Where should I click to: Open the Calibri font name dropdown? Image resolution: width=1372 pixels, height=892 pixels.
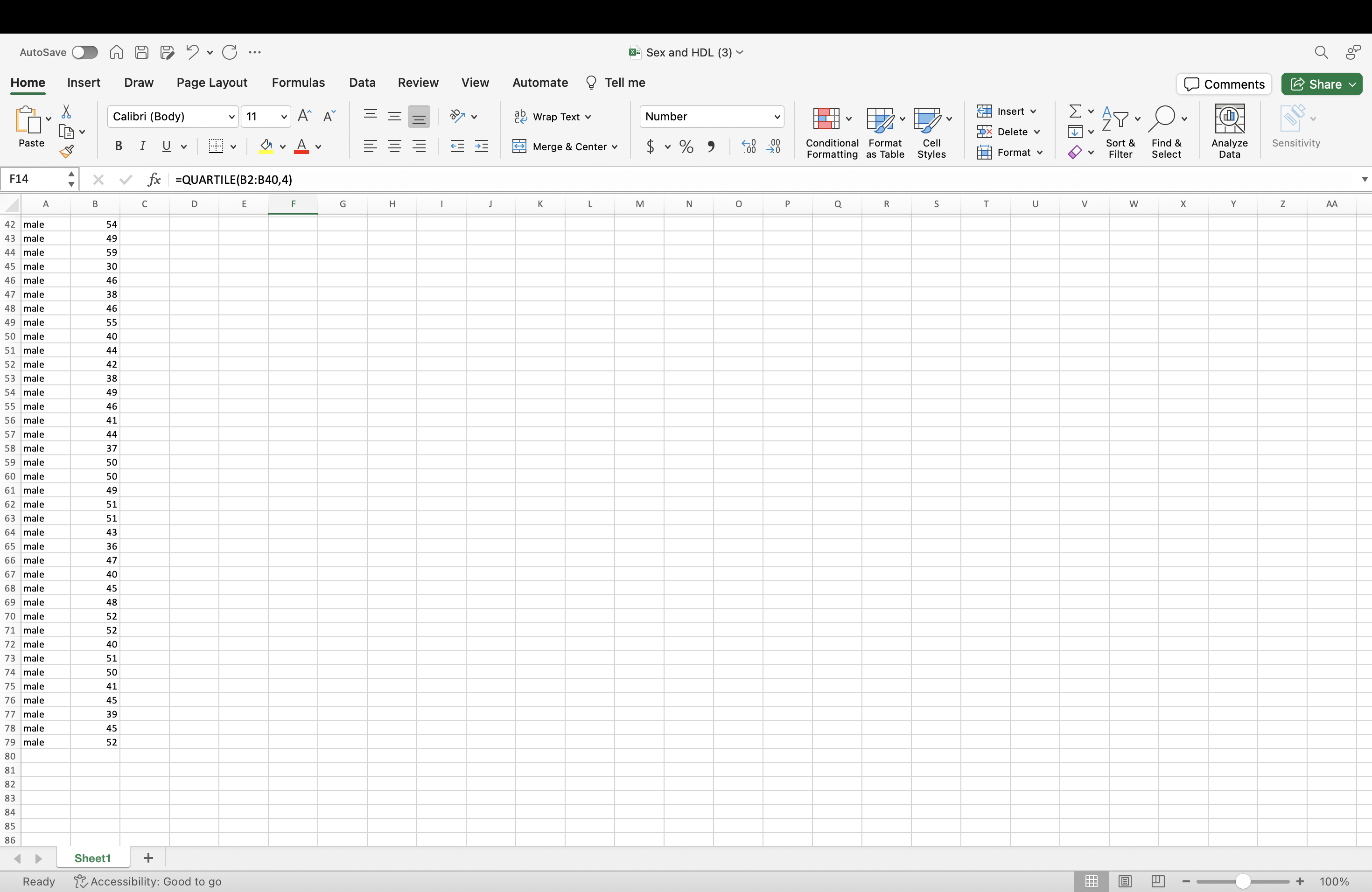click(x=231, y=117)
